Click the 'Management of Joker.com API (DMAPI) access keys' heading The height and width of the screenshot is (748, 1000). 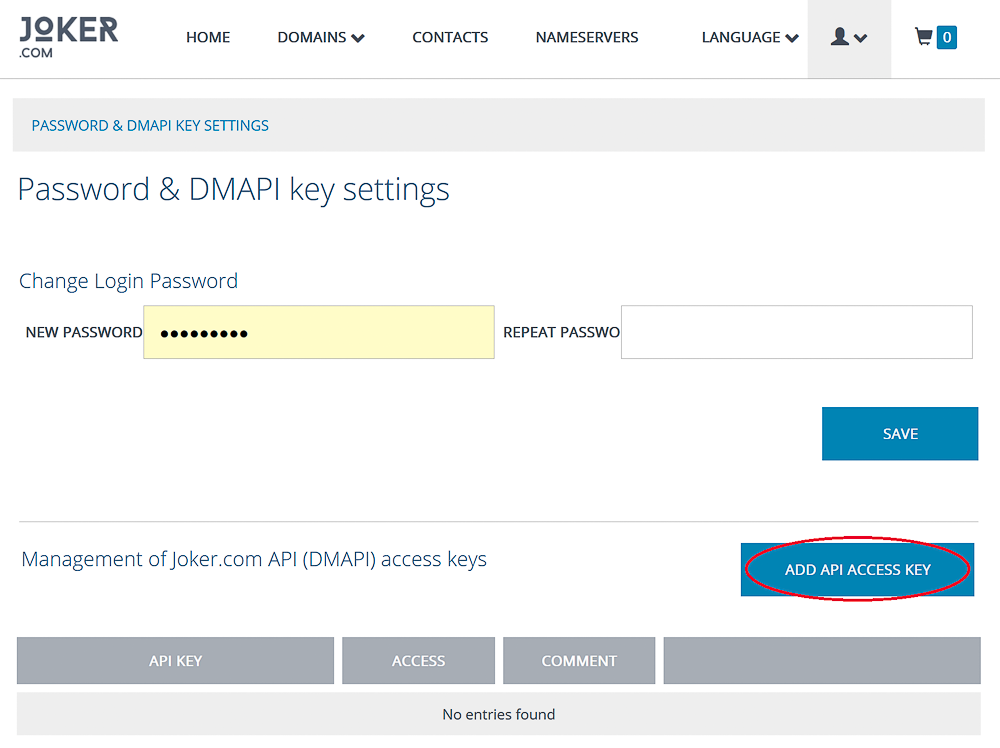[254, 559]
